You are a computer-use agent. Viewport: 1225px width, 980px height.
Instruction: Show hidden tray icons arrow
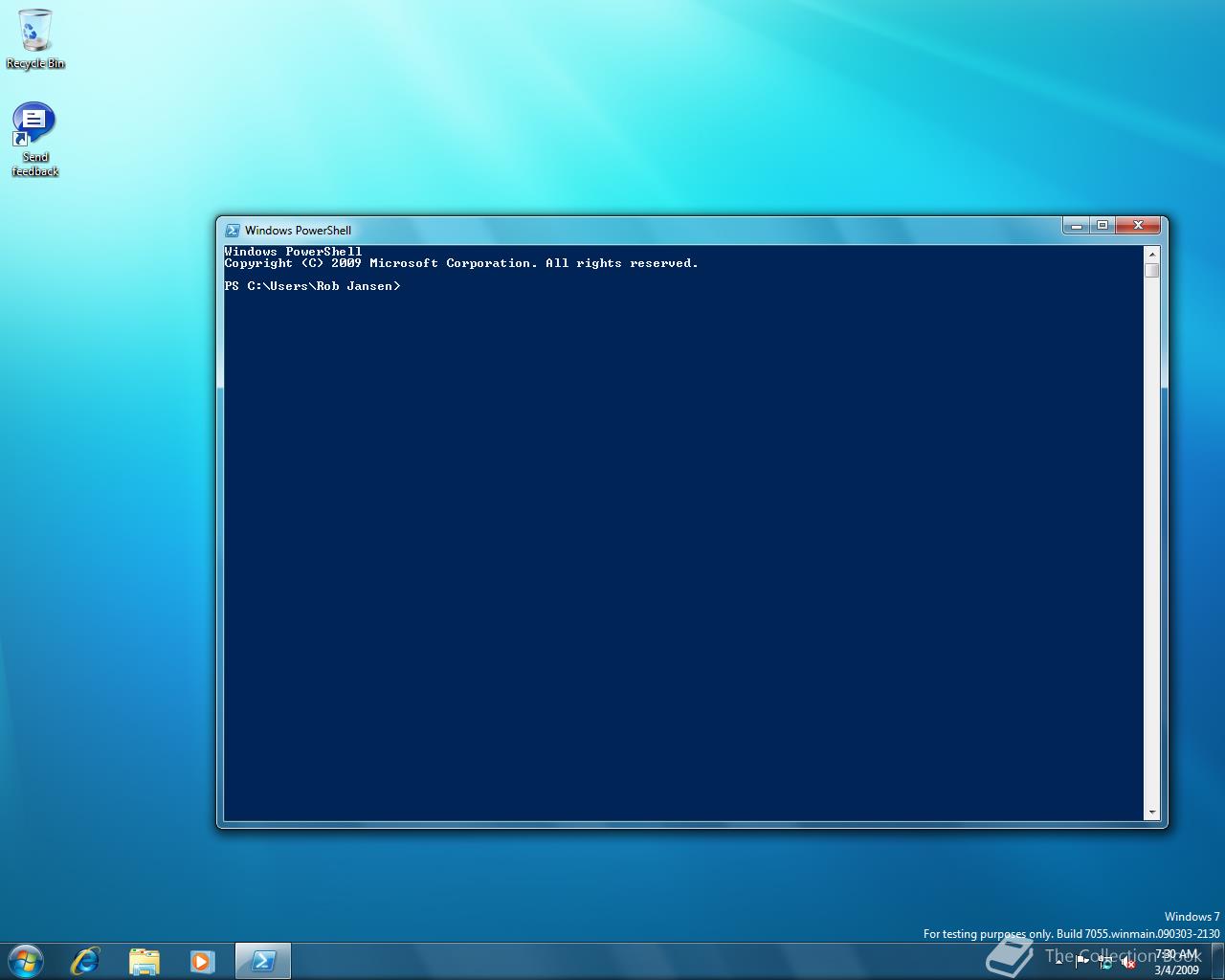tap(1058, 962)
